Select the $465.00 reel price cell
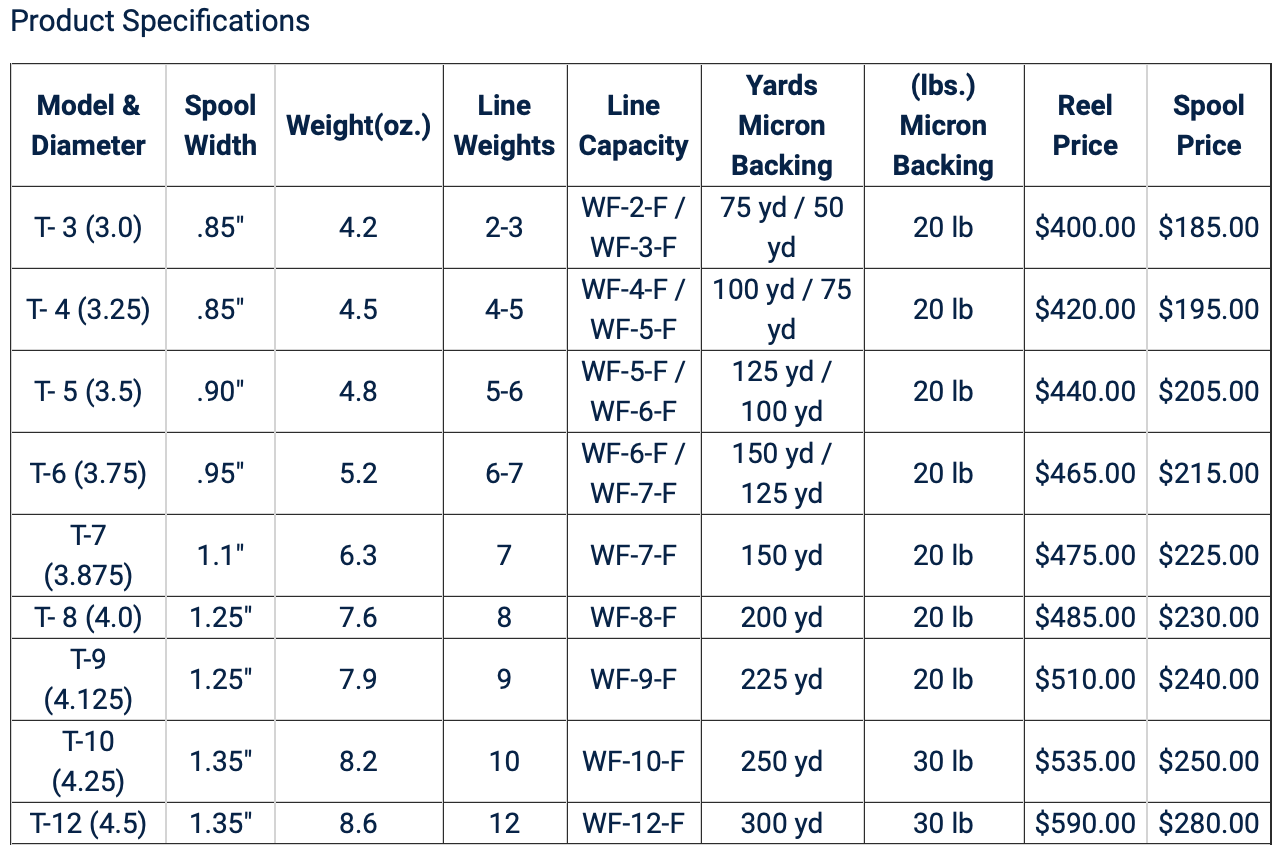 (x=1085, y=474)
